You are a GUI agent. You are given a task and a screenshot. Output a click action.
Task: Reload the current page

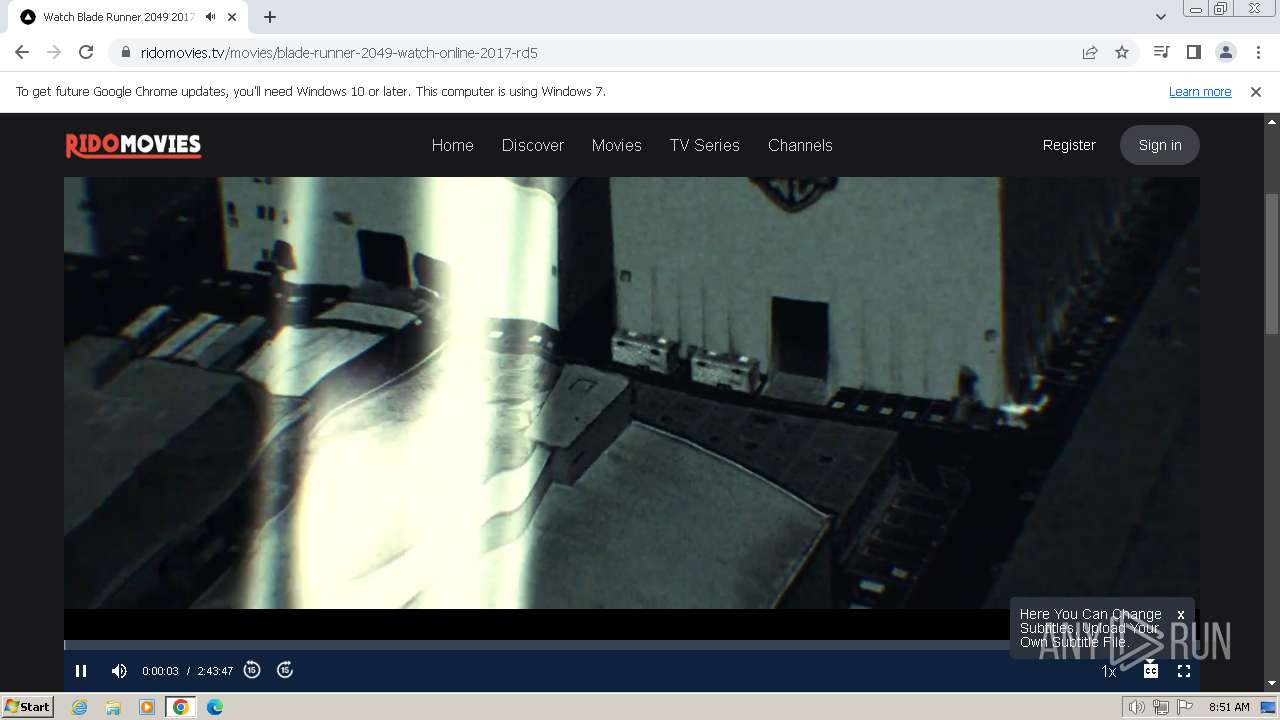[x=86, y=52]
